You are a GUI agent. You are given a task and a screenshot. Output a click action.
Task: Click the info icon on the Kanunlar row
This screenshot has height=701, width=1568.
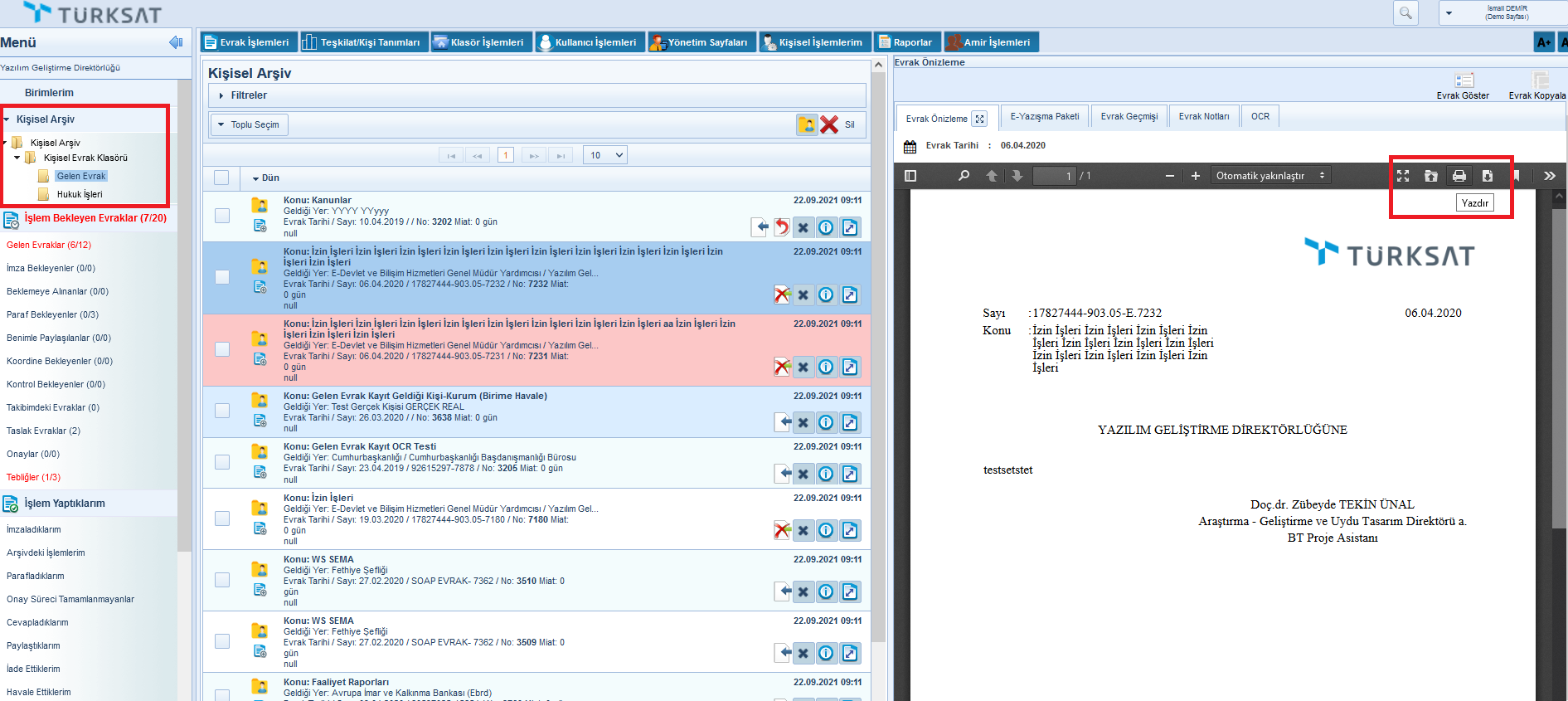coord(826,227)
